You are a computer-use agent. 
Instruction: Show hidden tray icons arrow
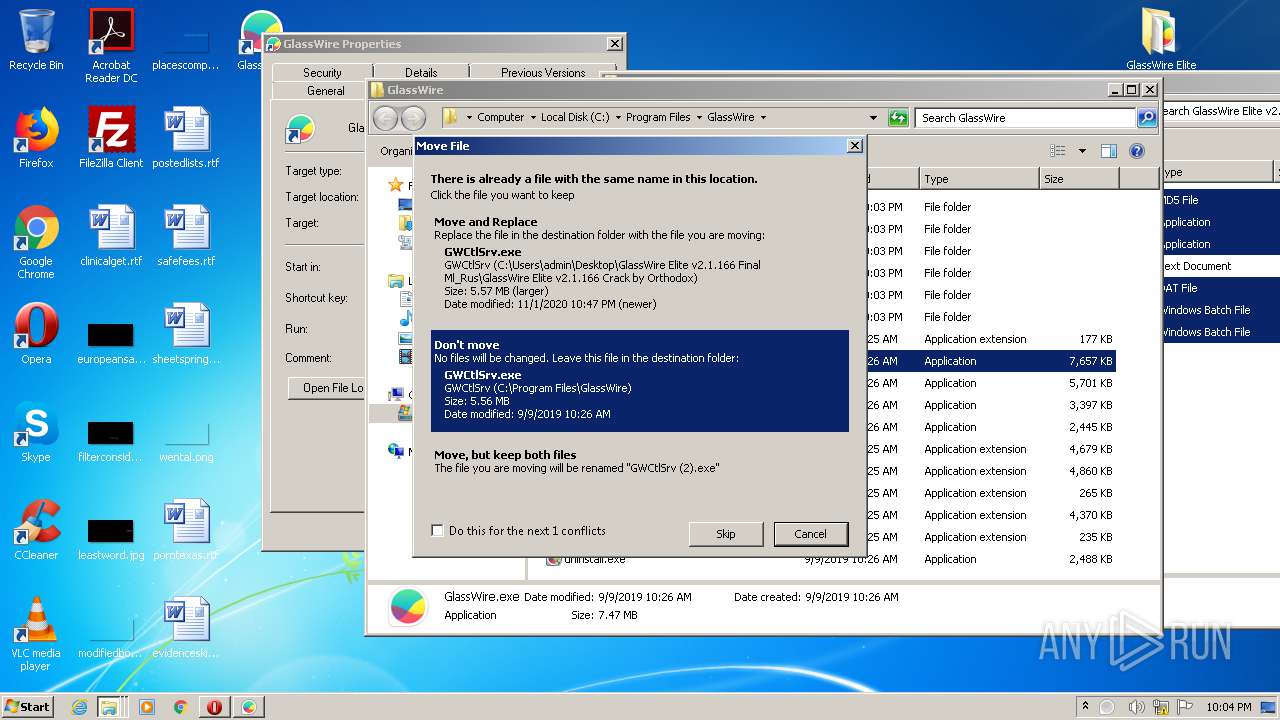pos(1086,707)
